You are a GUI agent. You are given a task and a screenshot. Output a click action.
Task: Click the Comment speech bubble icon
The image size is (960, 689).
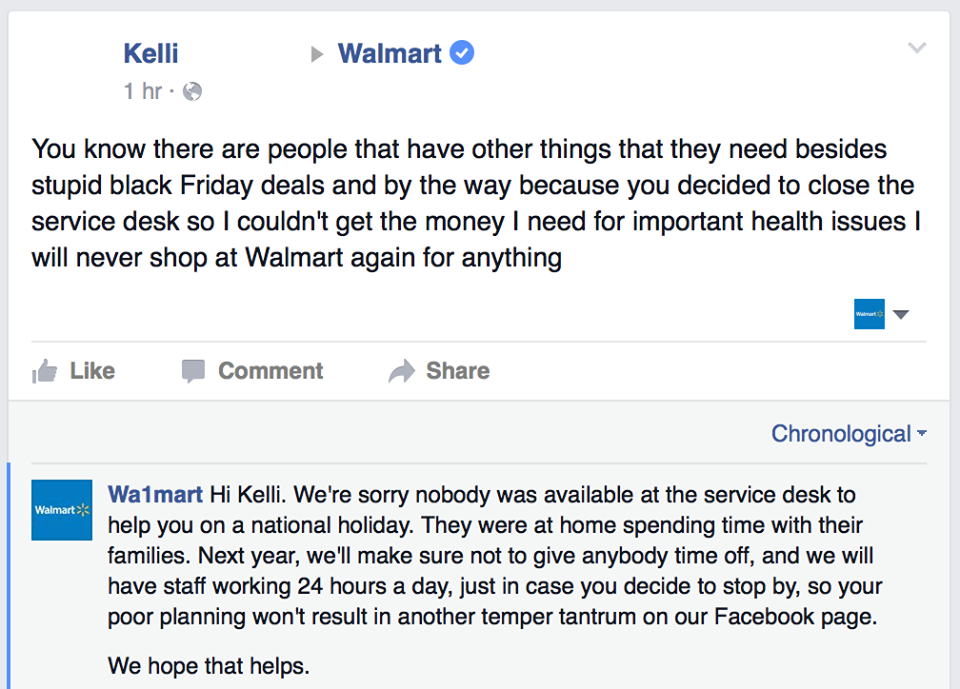click(193, 371)
